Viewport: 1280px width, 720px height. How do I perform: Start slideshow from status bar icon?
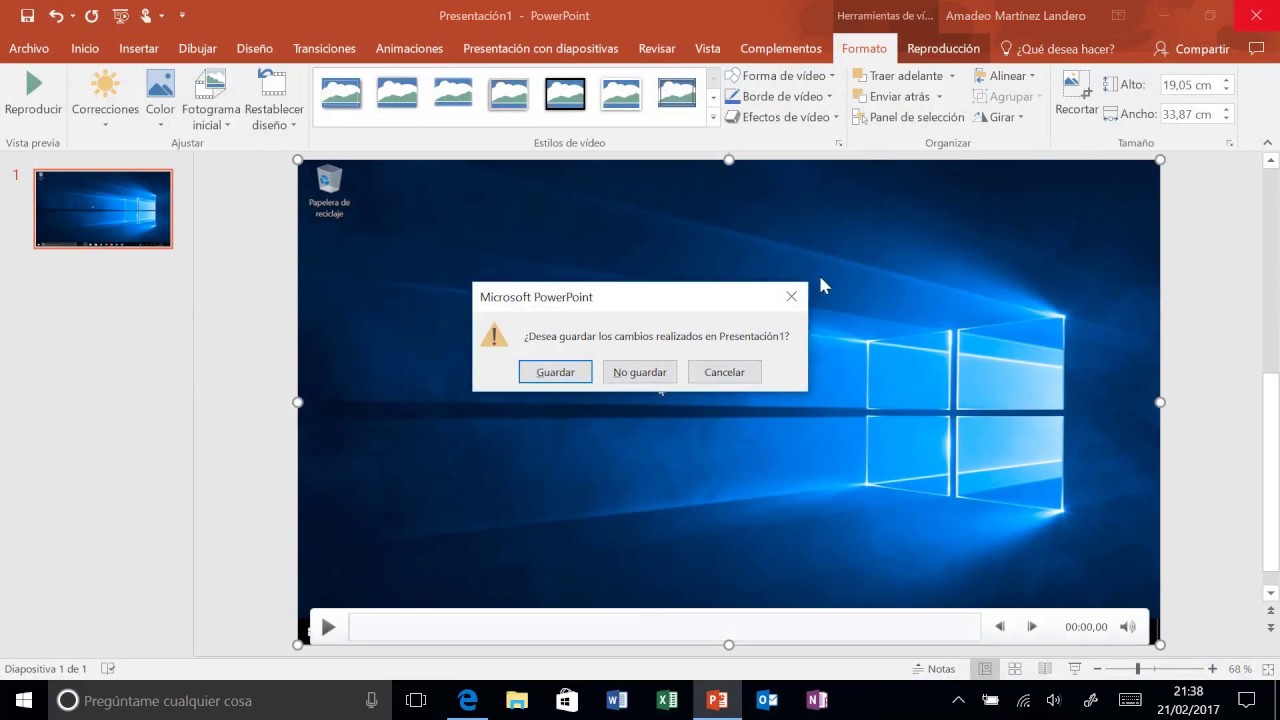click(1075, 669)
